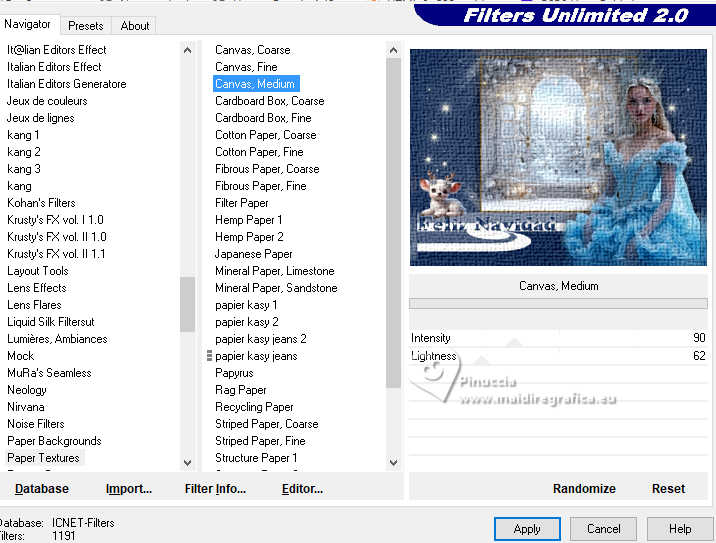Image resolution: width=716 pixels, height=543 pixels.
Task: Select 'Fibrous Paper, Fine' filter
Action: pyautogui.click(x=260, y=186)
